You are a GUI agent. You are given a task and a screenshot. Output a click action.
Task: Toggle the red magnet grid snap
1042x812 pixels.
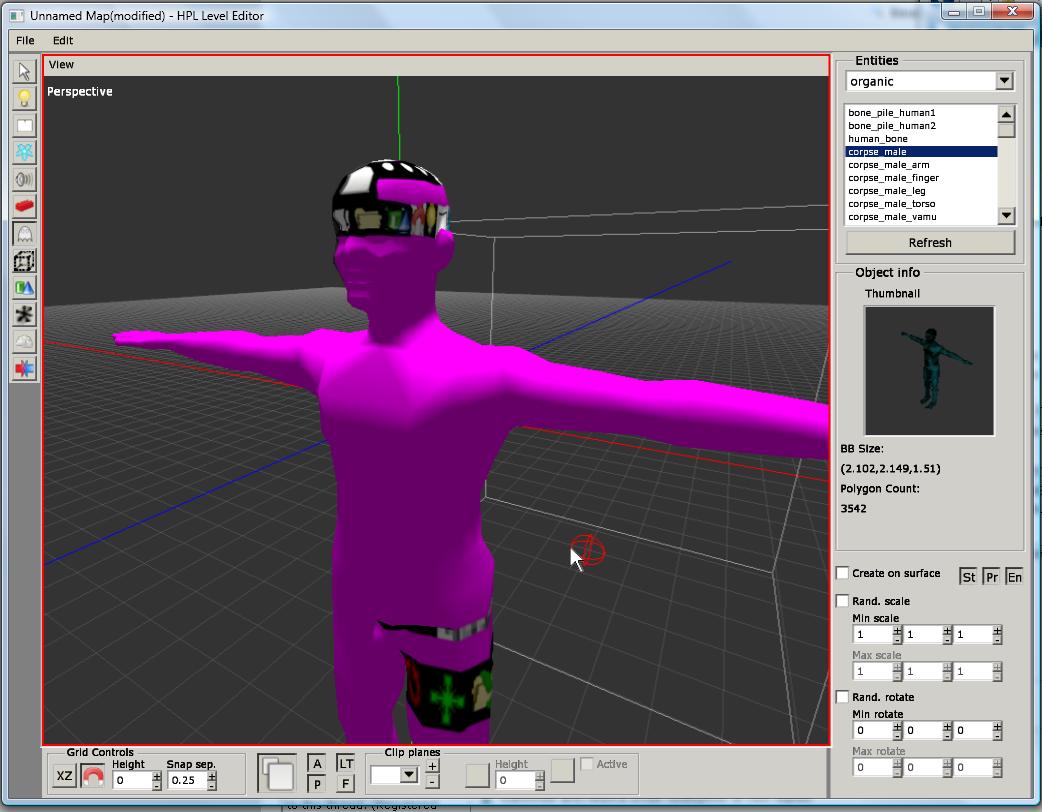tap(93, 776)
